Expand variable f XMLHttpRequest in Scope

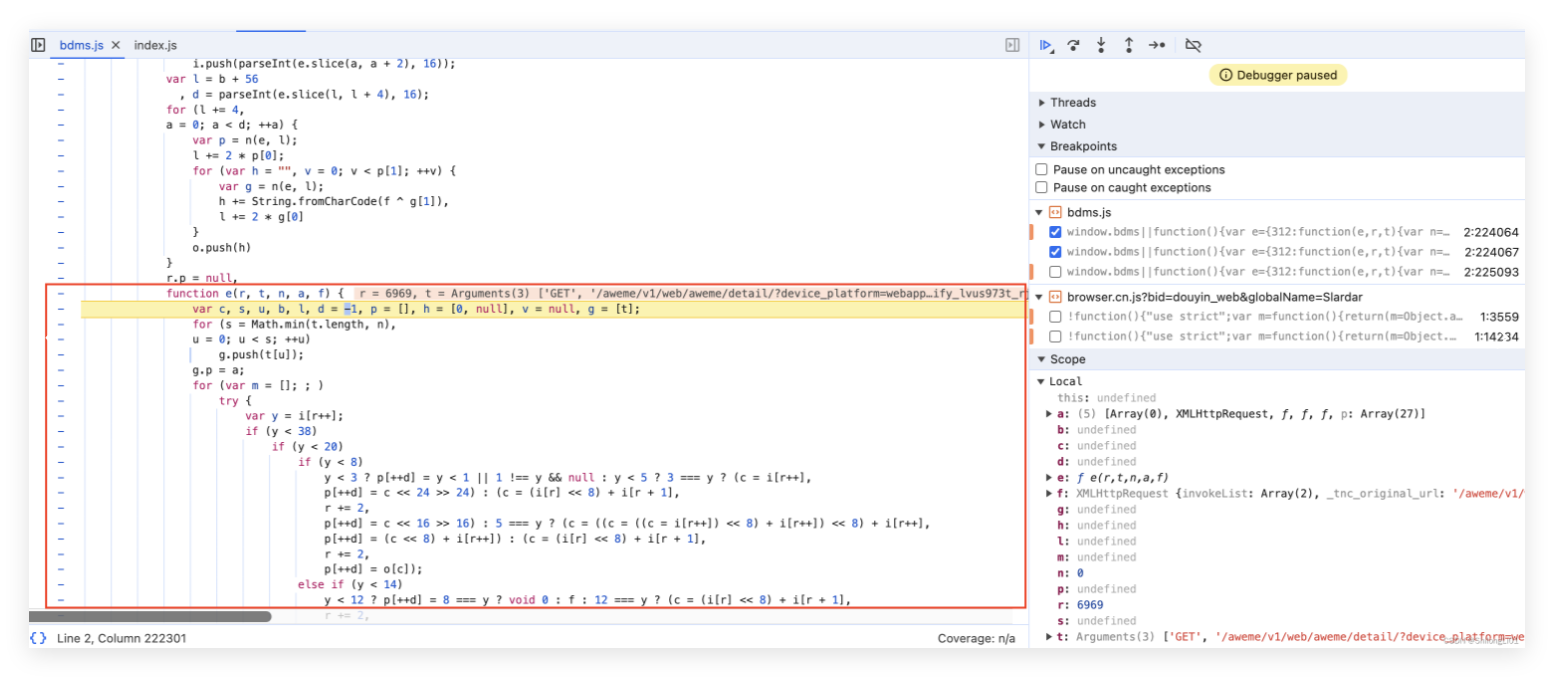pyautogui.click(x=1049, y=494)
